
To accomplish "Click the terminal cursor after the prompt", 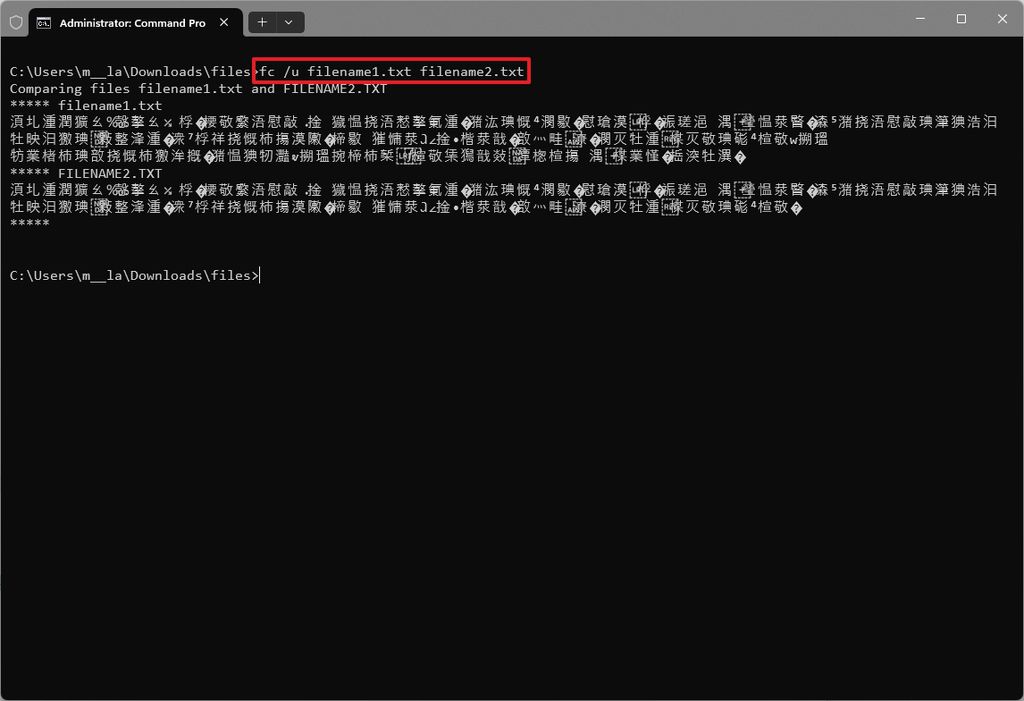I will coord(259,275).
